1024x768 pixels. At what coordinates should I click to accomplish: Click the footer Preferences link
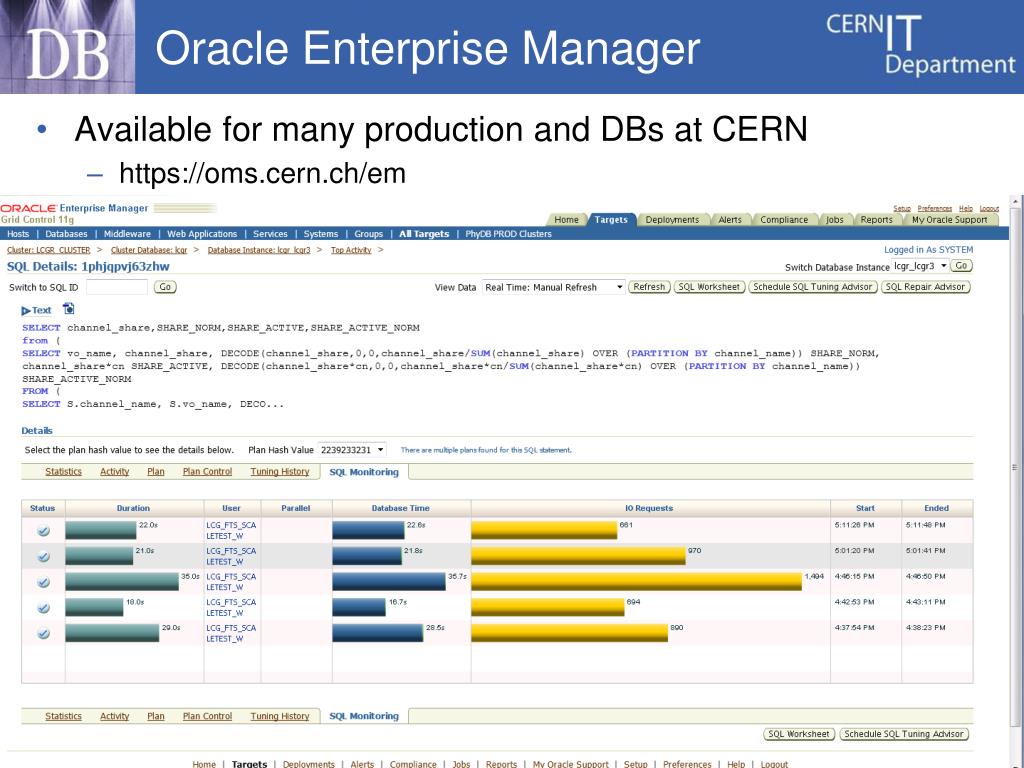(687, 764)
